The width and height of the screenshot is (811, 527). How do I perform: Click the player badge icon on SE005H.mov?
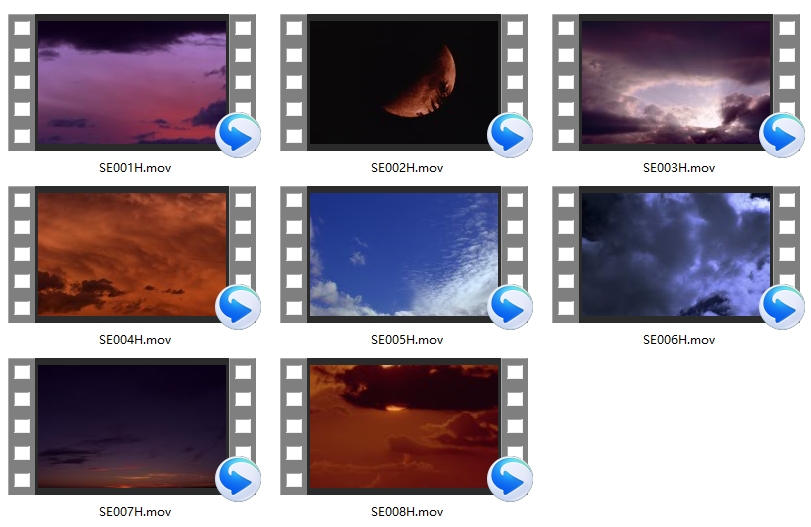tap(510, 307)
